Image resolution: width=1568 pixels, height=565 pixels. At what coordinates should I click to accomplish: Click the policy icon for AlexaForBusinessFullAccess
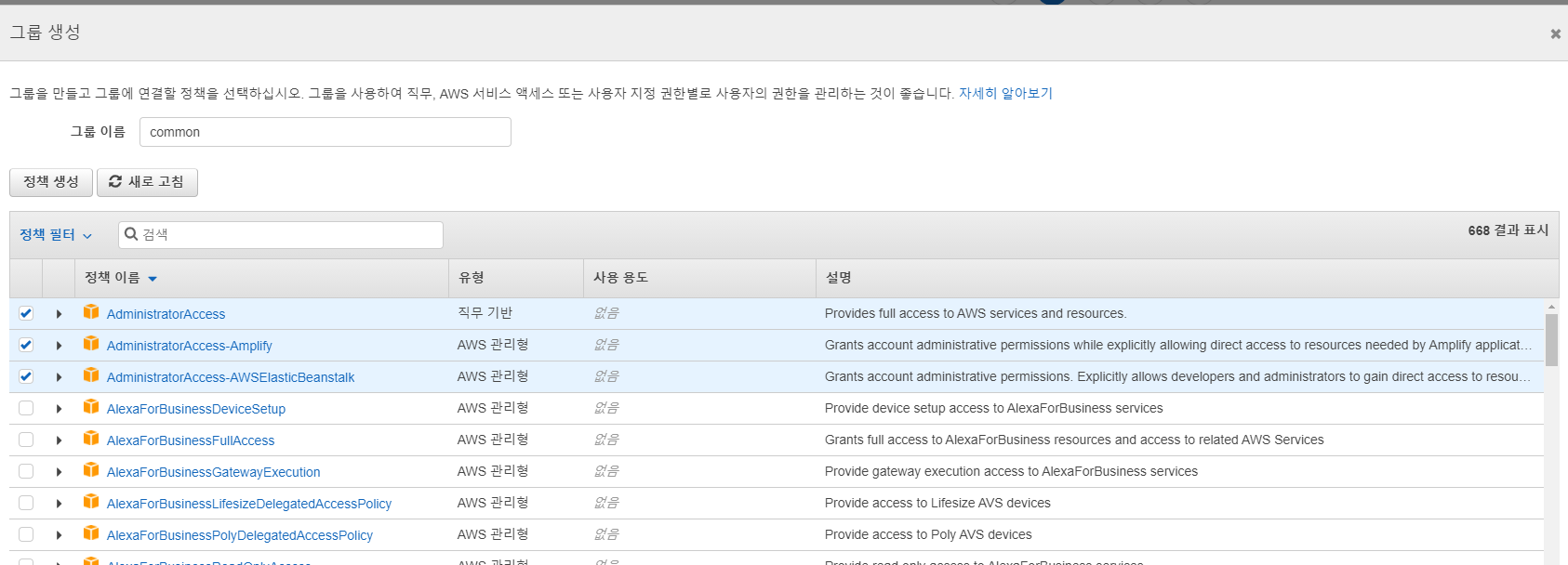click(91, 439)
